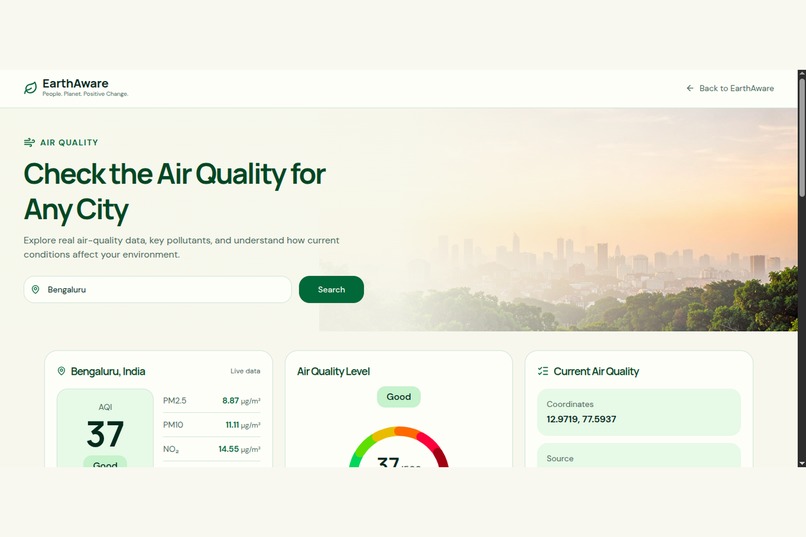806x537 pixels.
Task: Click the EarthAware leaf logo icon
Action: 30,88
